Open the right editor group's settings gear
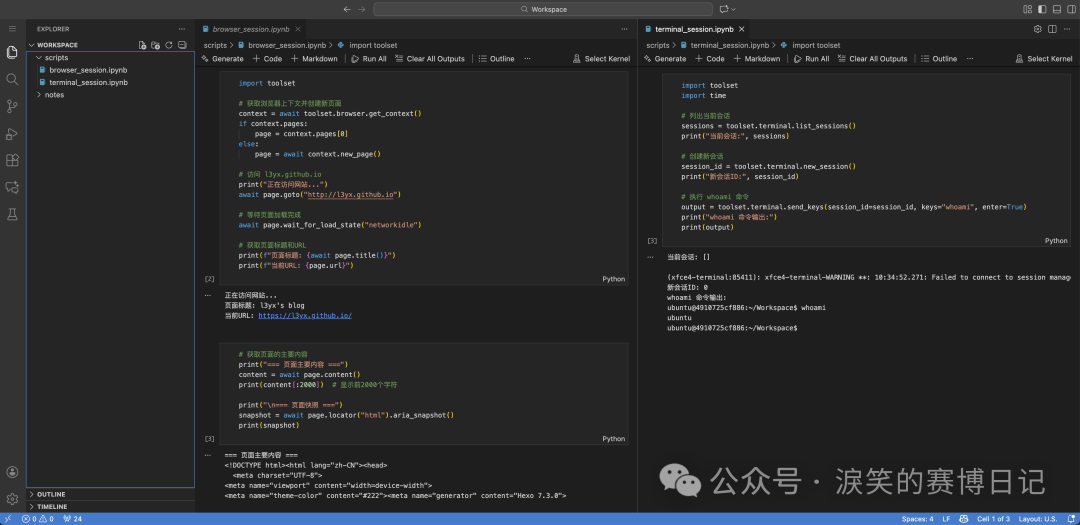This screenshot has width=1080, height=525. coord(1037,29)
